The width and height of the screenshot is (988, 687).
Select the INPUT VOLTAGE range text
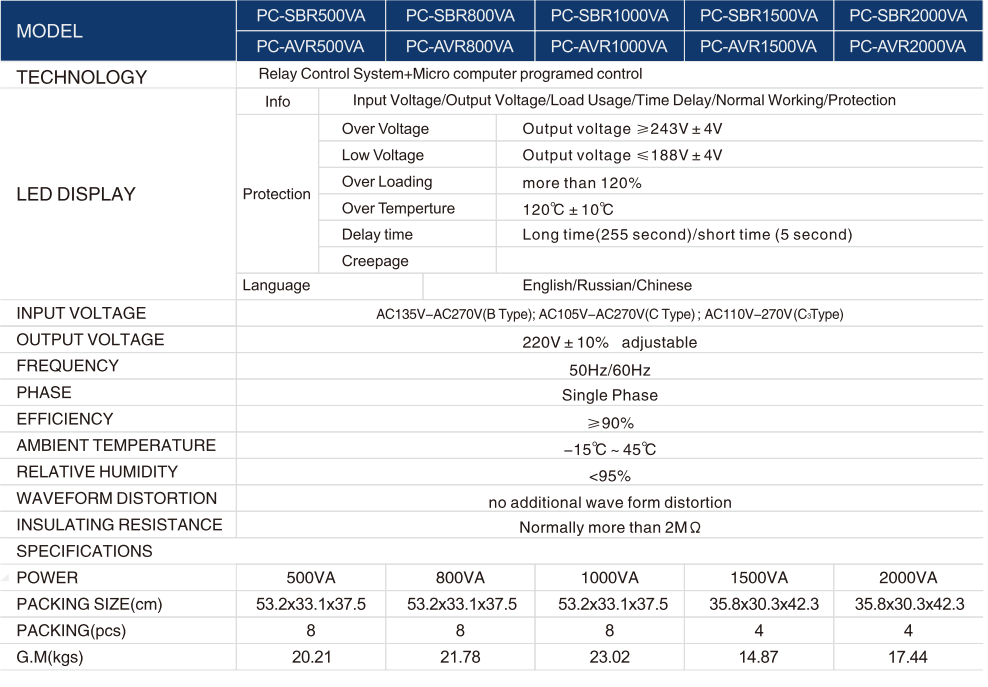(609, 314)
